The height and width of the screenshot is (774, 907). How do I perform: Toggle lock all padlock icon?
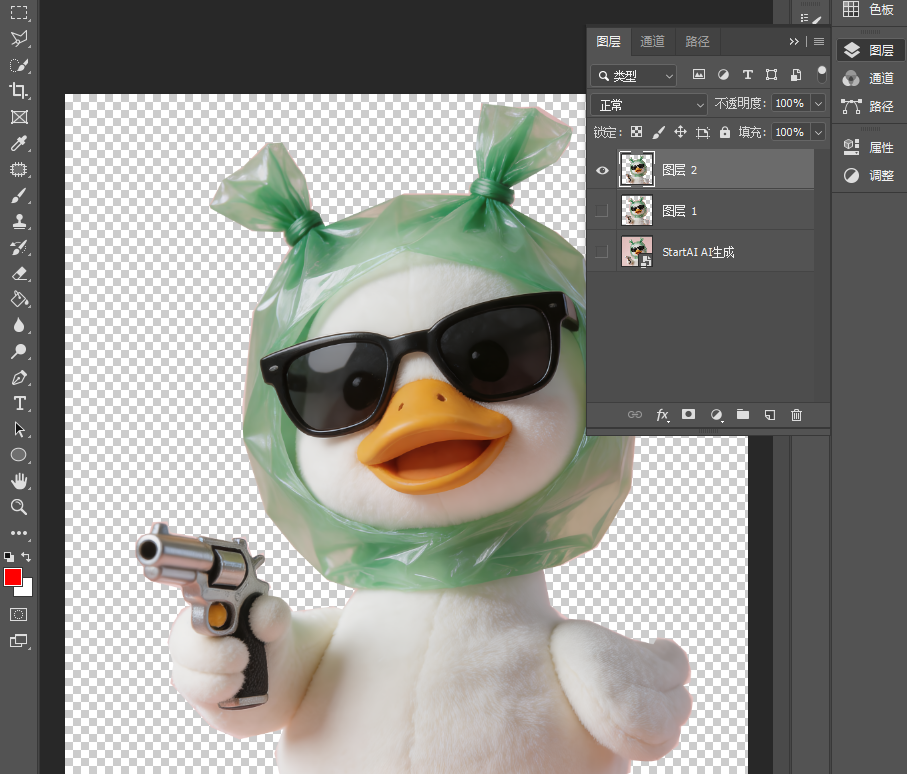pos(725,132)
